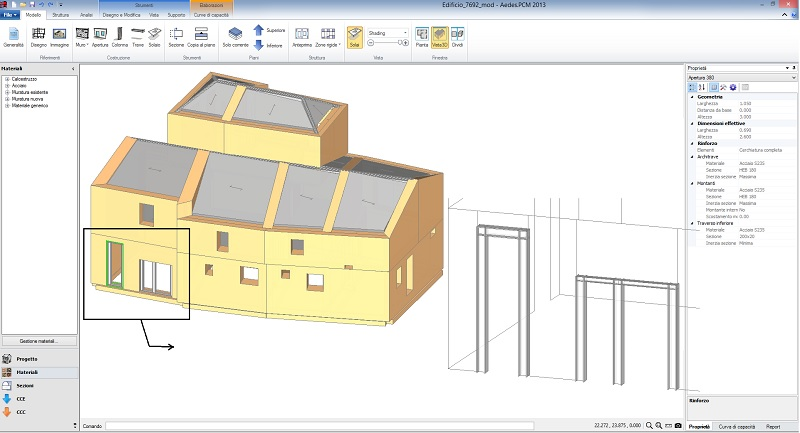Click the Apertura opening tool
Image resolution: width=800 pixels, height=433 pixels.
100,36
